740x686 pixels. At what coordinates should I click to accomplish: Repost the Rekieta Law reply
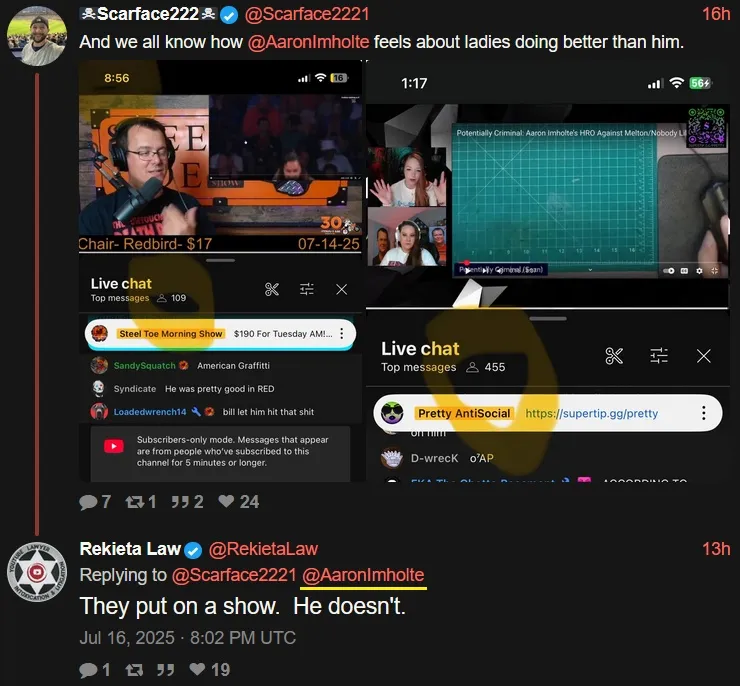134,669
